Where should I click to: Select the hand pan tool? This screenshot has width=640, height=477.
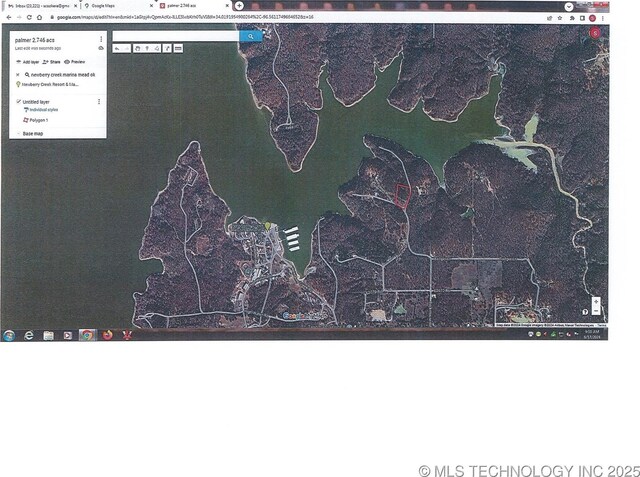click(x=138, y=49)
